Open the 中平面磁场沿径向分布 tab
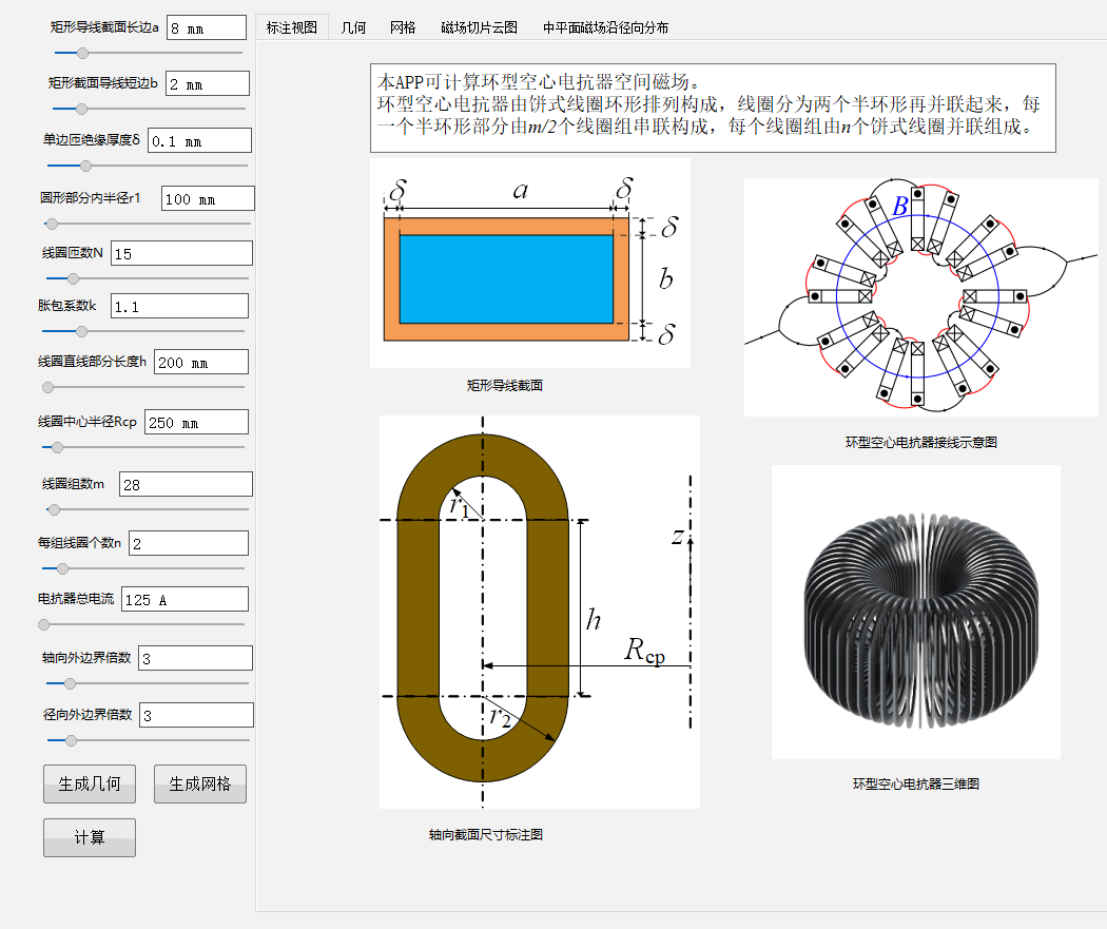The width and height of the screenshot is (1107, 929). pos(605,28)
